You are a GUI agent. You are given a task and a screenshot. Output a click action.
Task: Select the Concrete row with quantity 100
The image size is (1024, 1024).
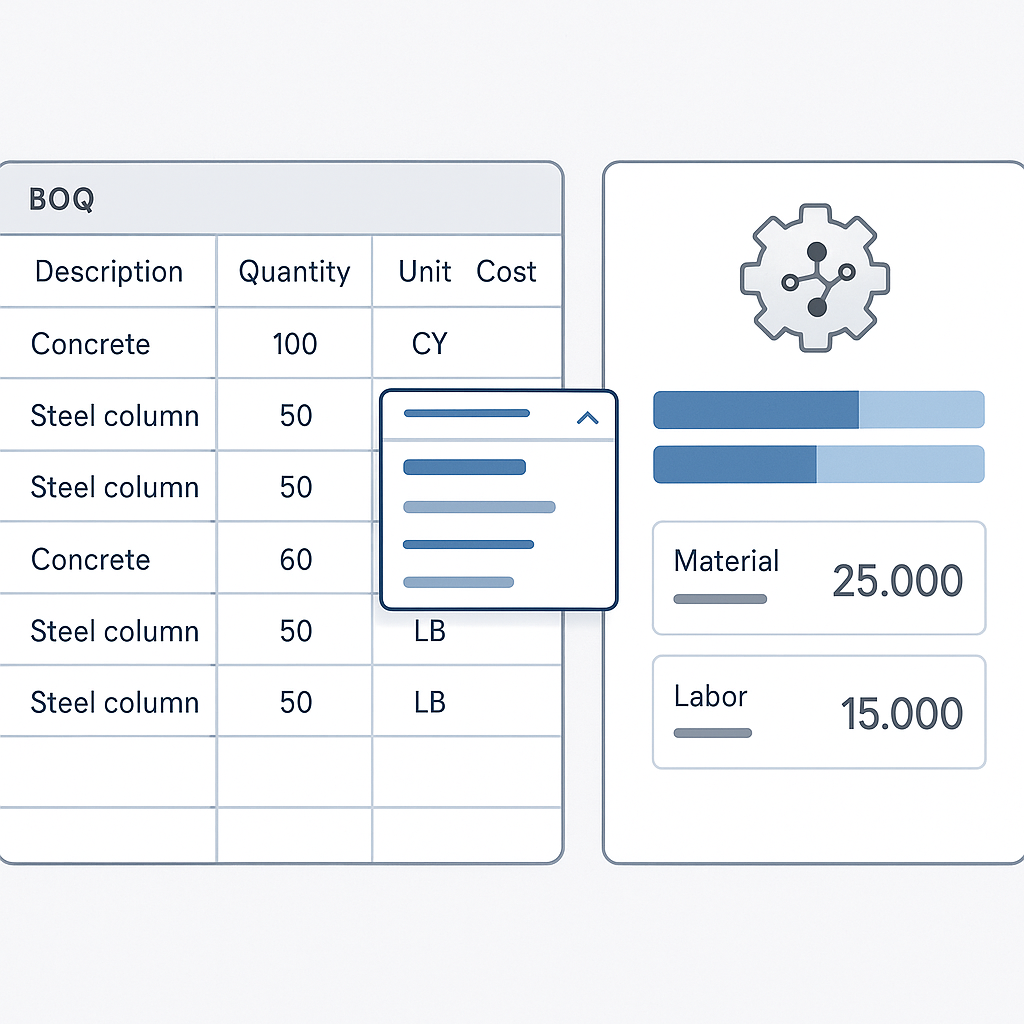pyautogui.click(x=281, y=343)
